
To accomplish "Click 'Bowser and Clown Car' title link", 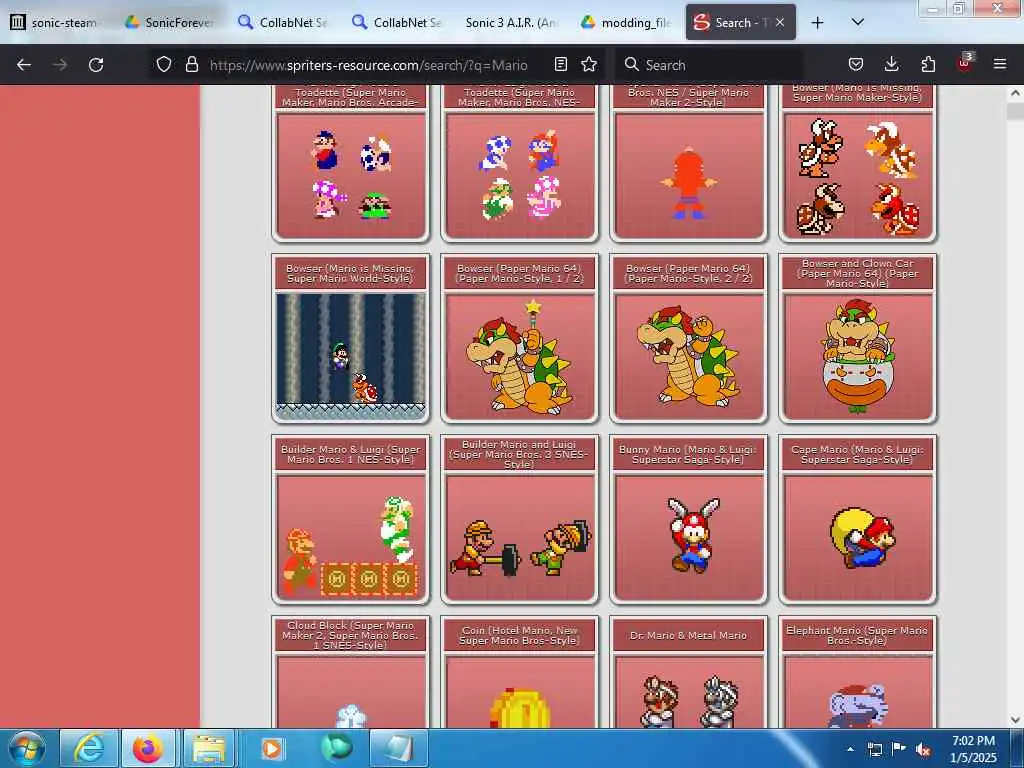I will (x=857, y=274).
